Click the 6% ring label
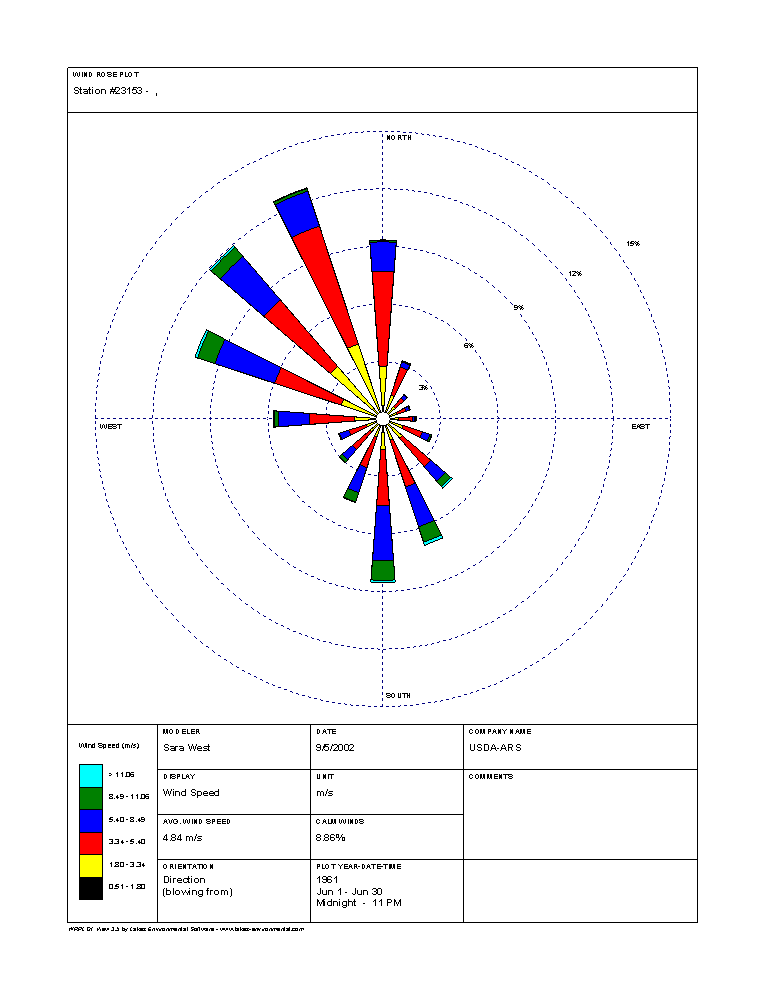The image size is (765, 990). point(469,345)
